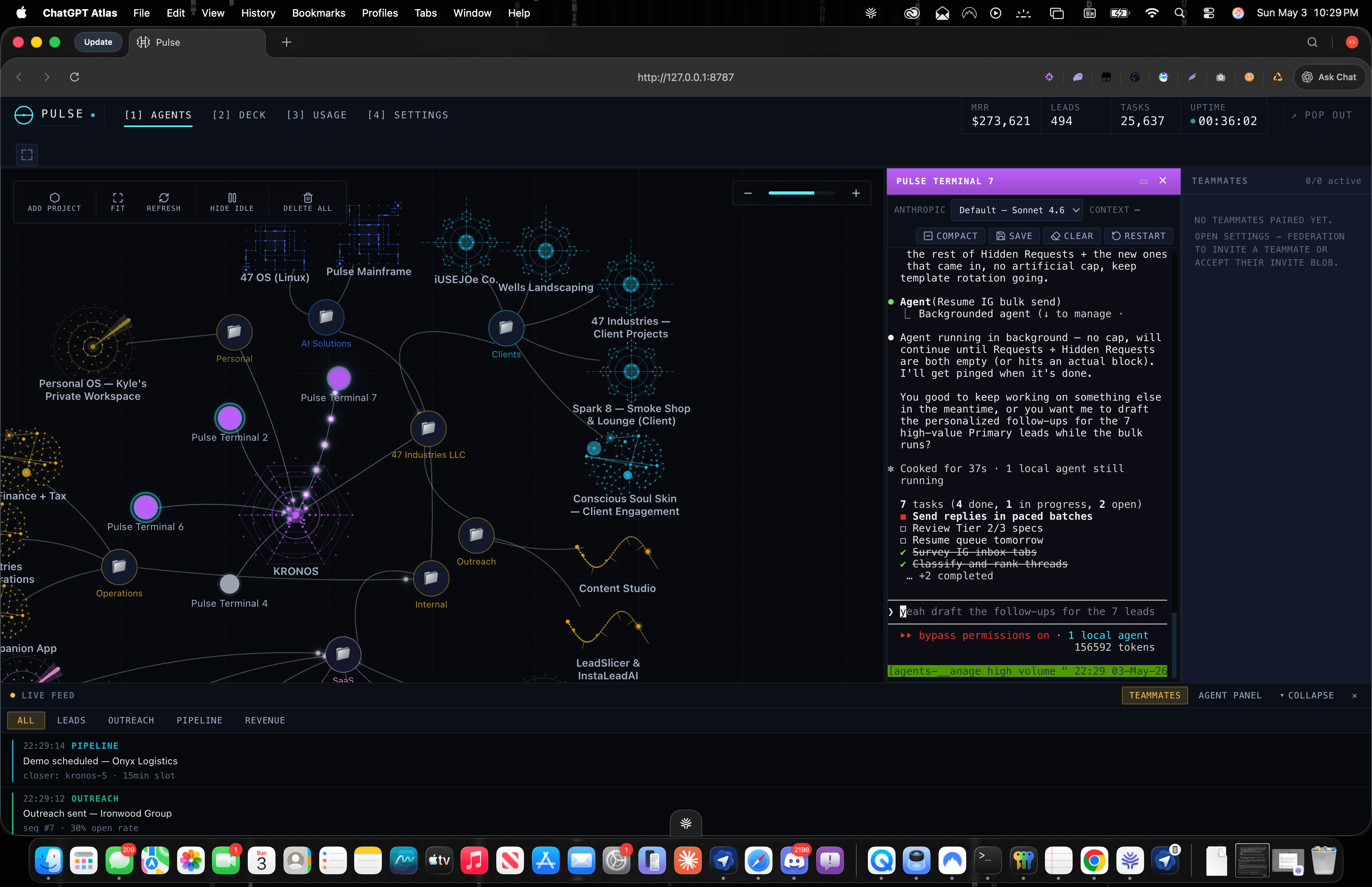The width and height of the screenshot is (1372, 887).
Task: Open a new browser tab
Action: (286, 42)
